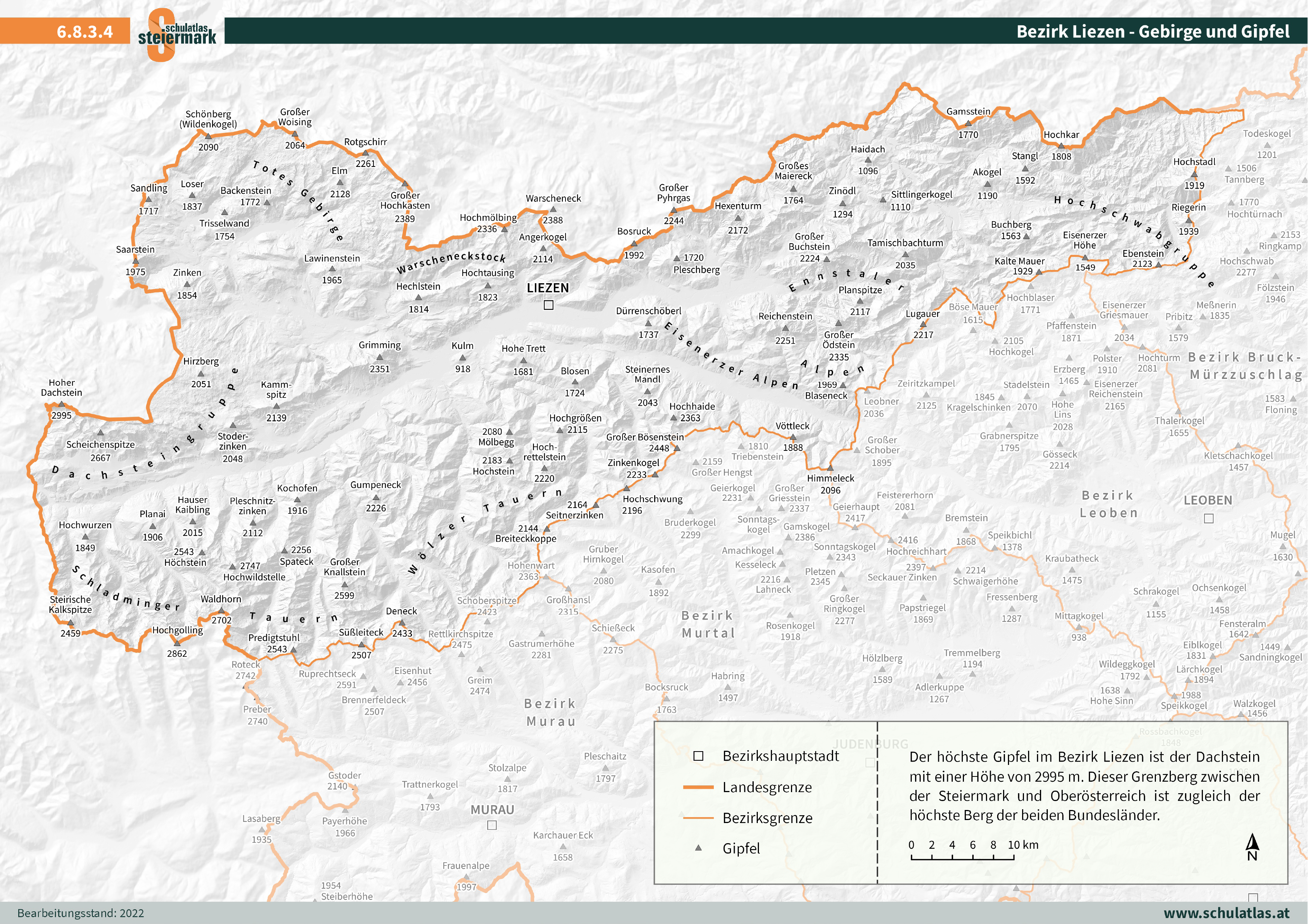Click the Schulatlas Steiermark logo
Screen dimensions: 1308x924
point(177,34)
